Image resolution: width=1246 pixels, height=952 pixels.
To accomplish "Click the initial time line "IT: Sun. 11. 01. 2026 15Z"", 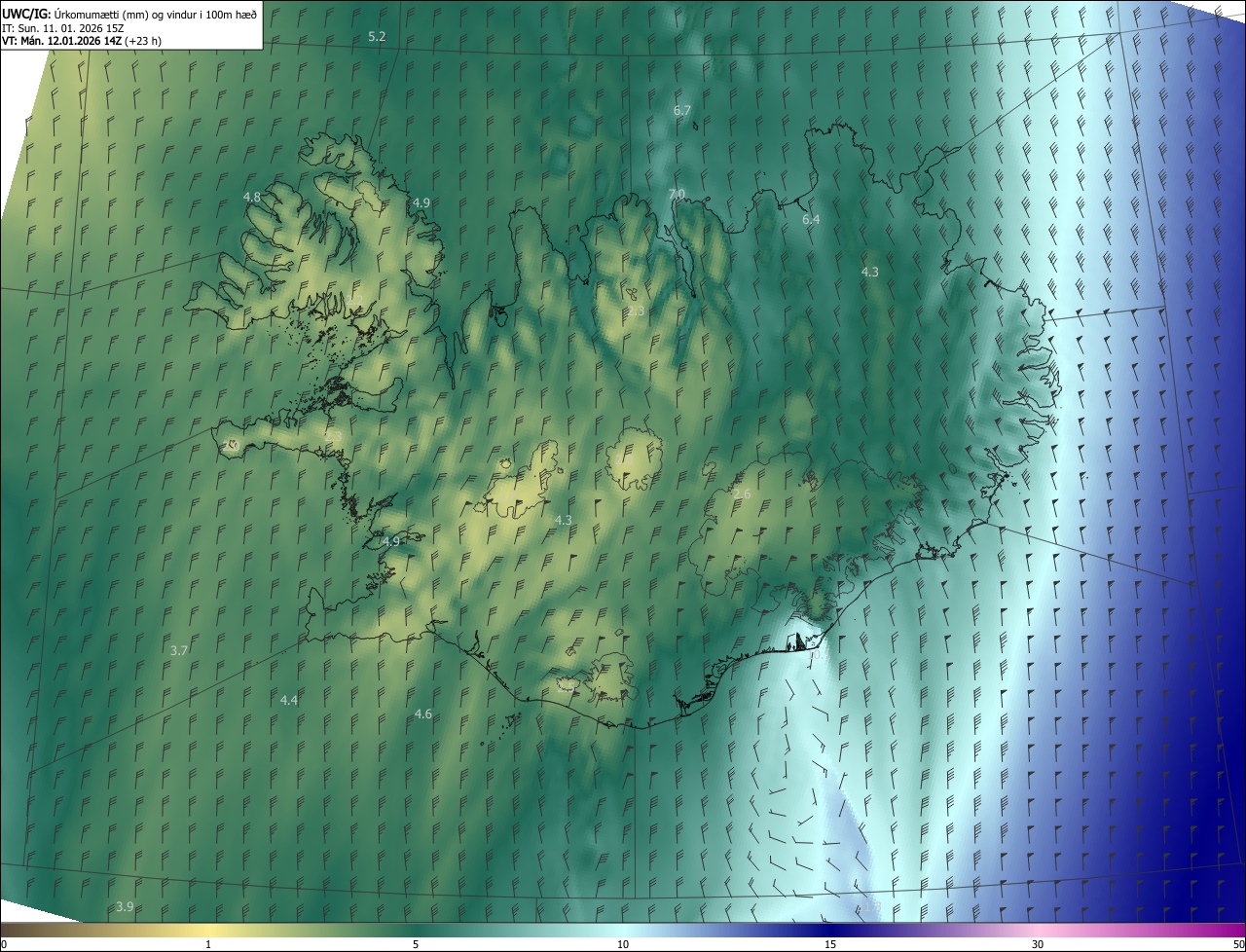I will [63, 27].
